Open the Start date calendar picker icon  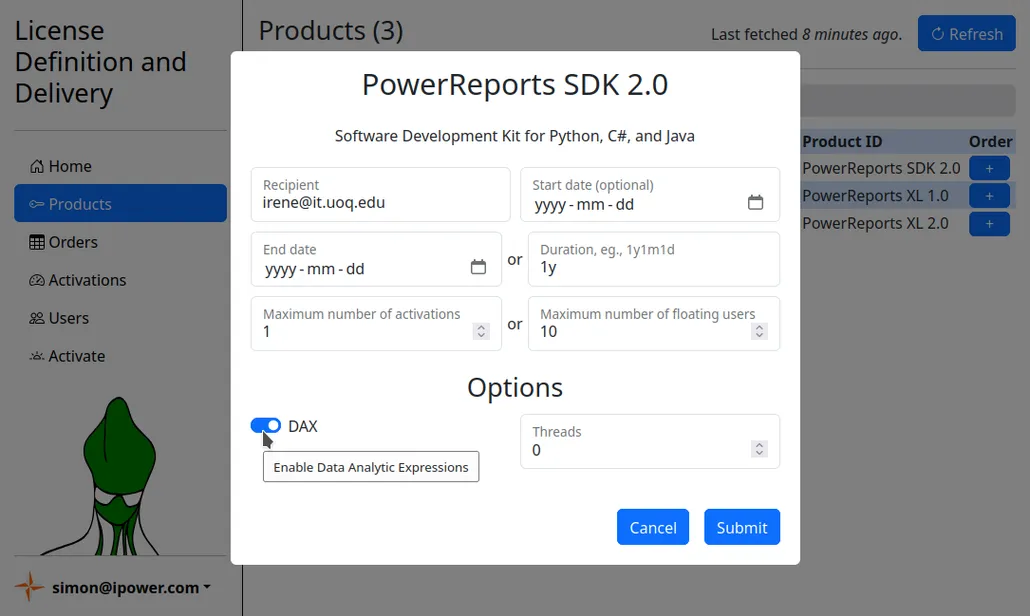[756, 201]
